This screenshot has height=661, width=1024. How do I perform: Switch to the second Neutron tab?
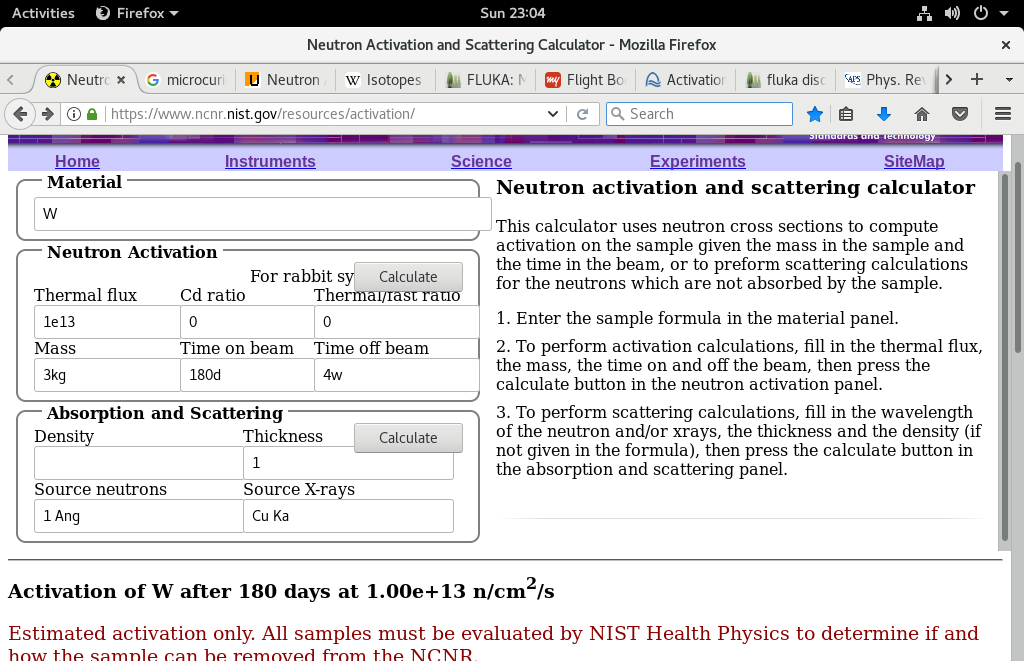click(x=285, y=80)
